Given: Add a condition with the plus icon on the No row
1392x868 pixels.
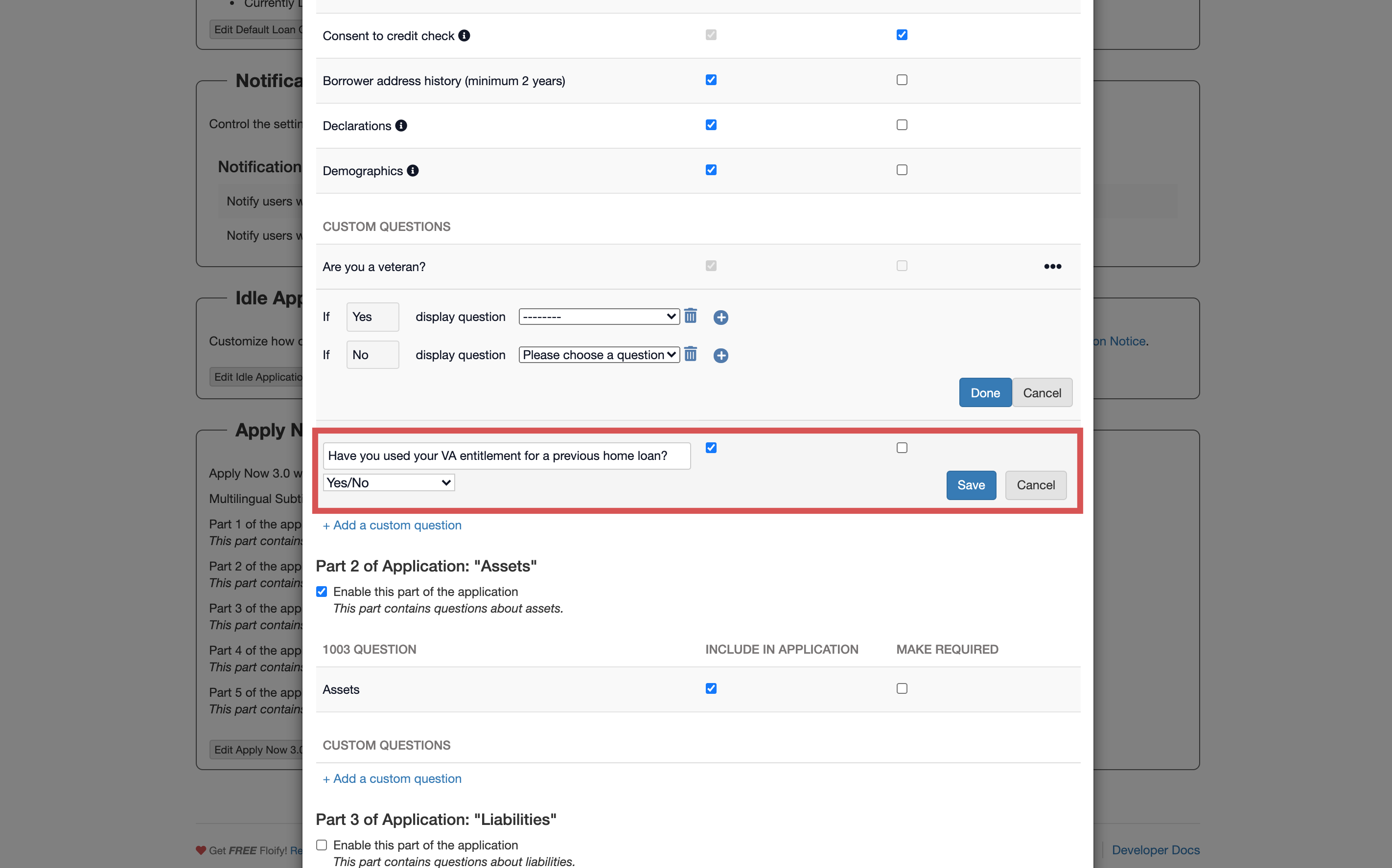Looking at the screenshot, I should pyautogui.click(x=720, y=355).
